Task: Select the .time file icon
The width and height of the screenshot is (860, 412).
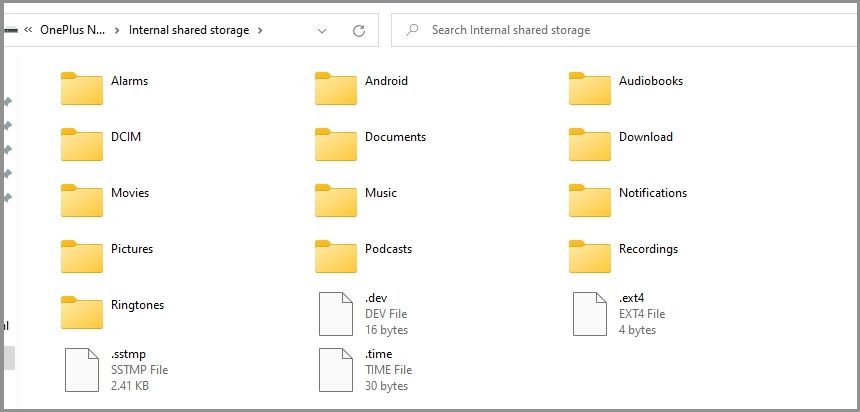Action: [335, 369]
